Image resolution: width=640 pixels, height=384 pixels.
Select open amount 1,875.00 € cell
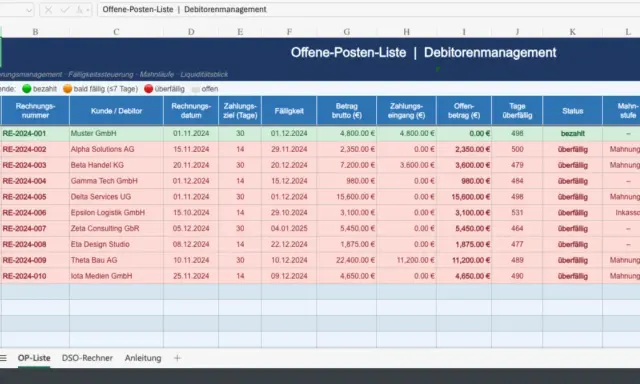[x=464, y=244]
